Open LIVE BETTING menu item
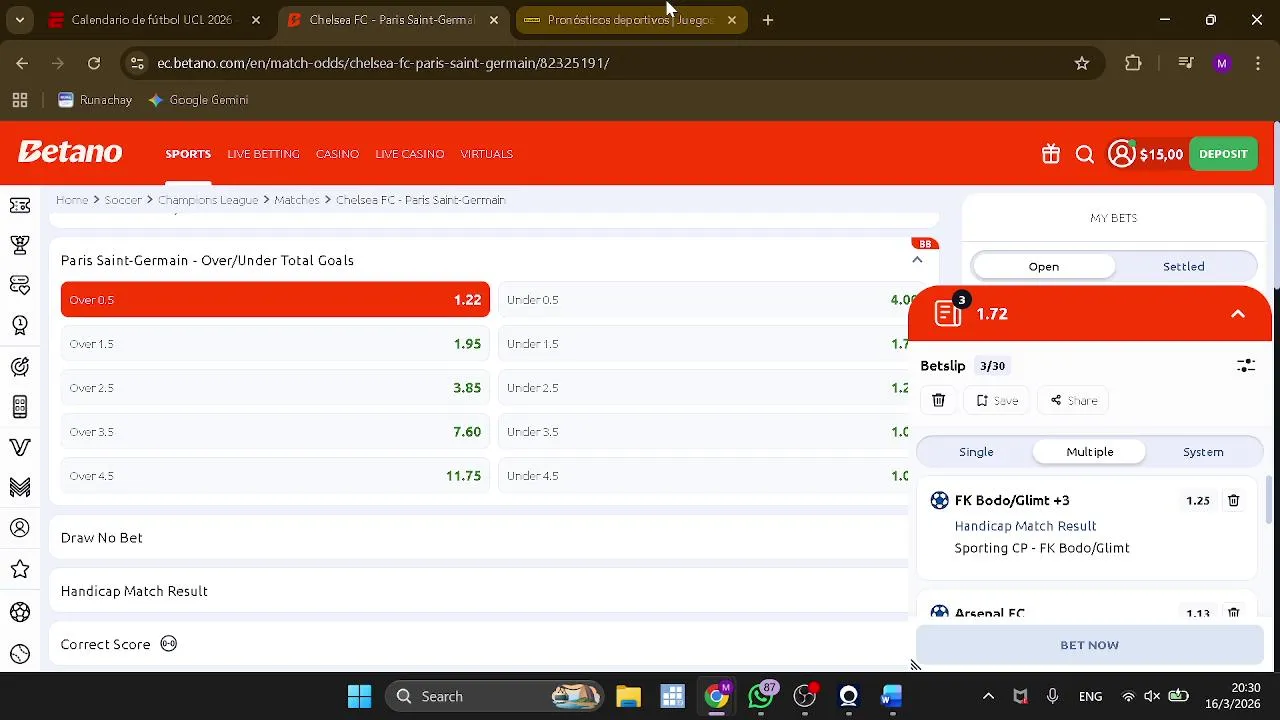The image size is (1280, 720). [263, 154]
